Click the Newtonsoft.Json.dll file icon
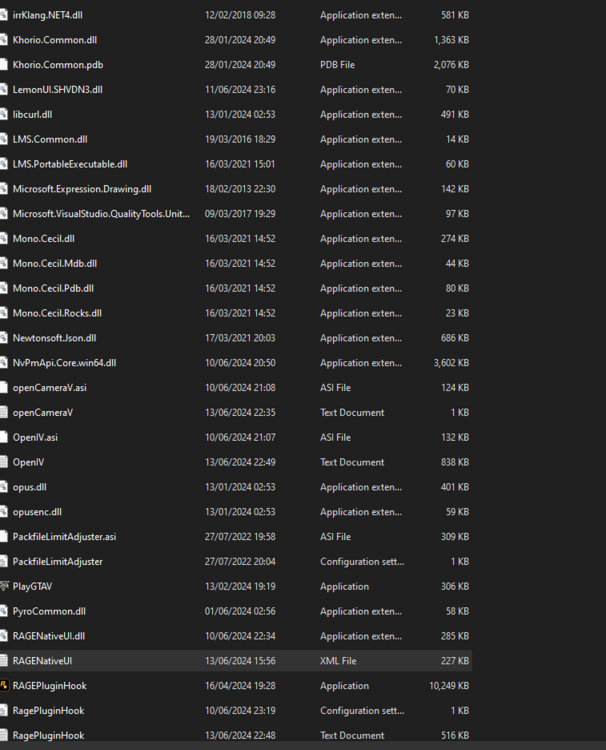 pyautogui.click(x=4, y=338)
